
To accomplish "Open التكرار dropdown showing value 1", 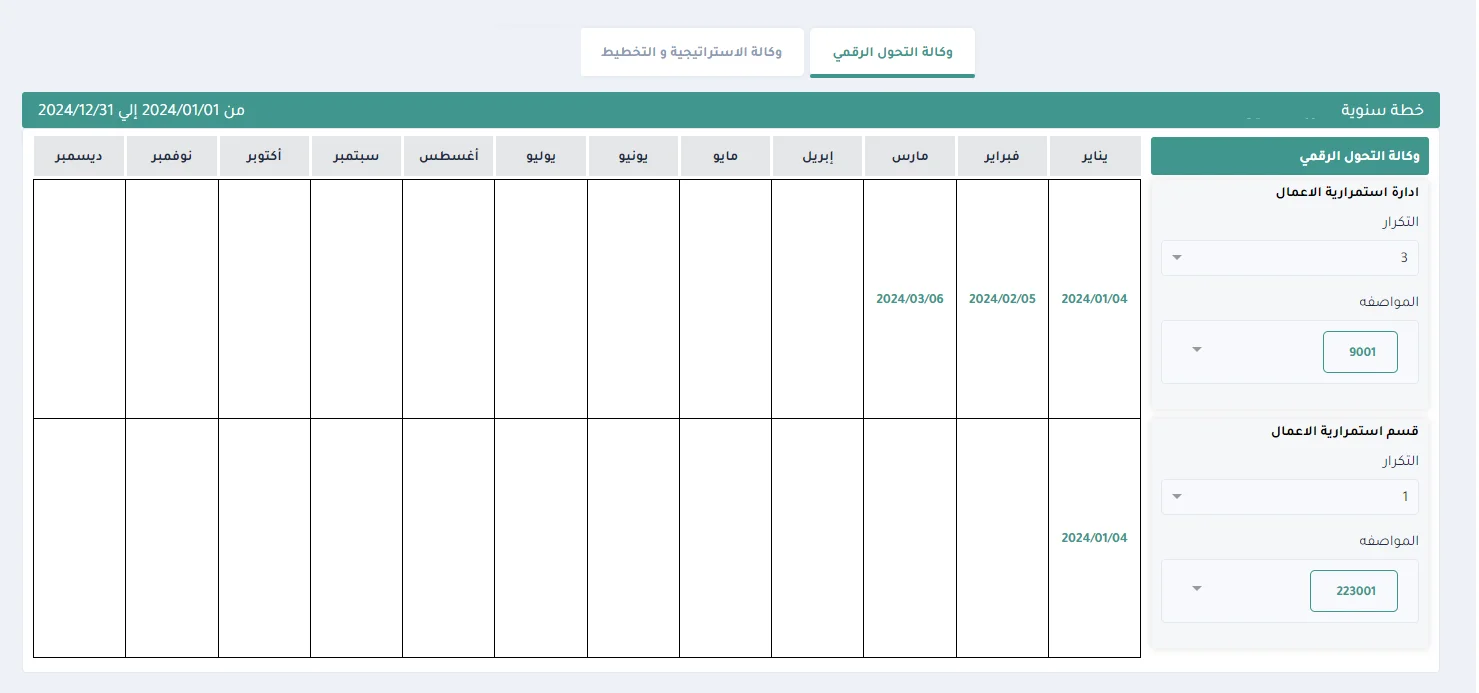I will [1289, 497].
